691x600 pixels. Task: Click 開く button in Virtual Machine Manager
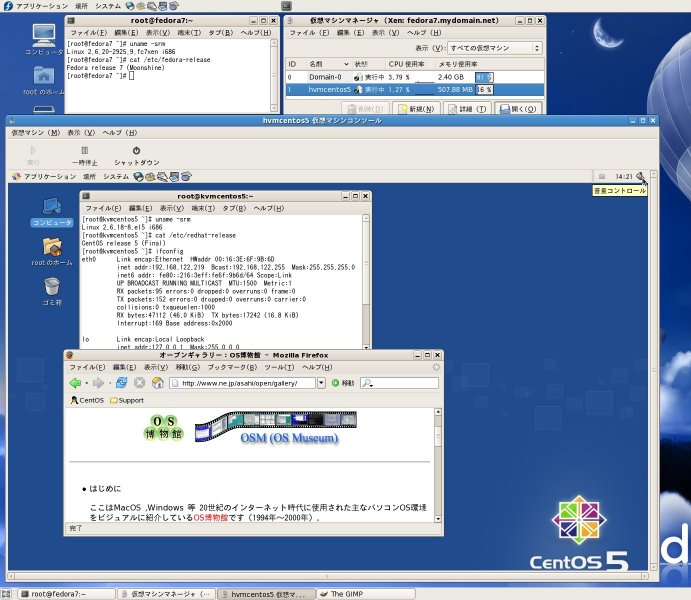point(518,108)
